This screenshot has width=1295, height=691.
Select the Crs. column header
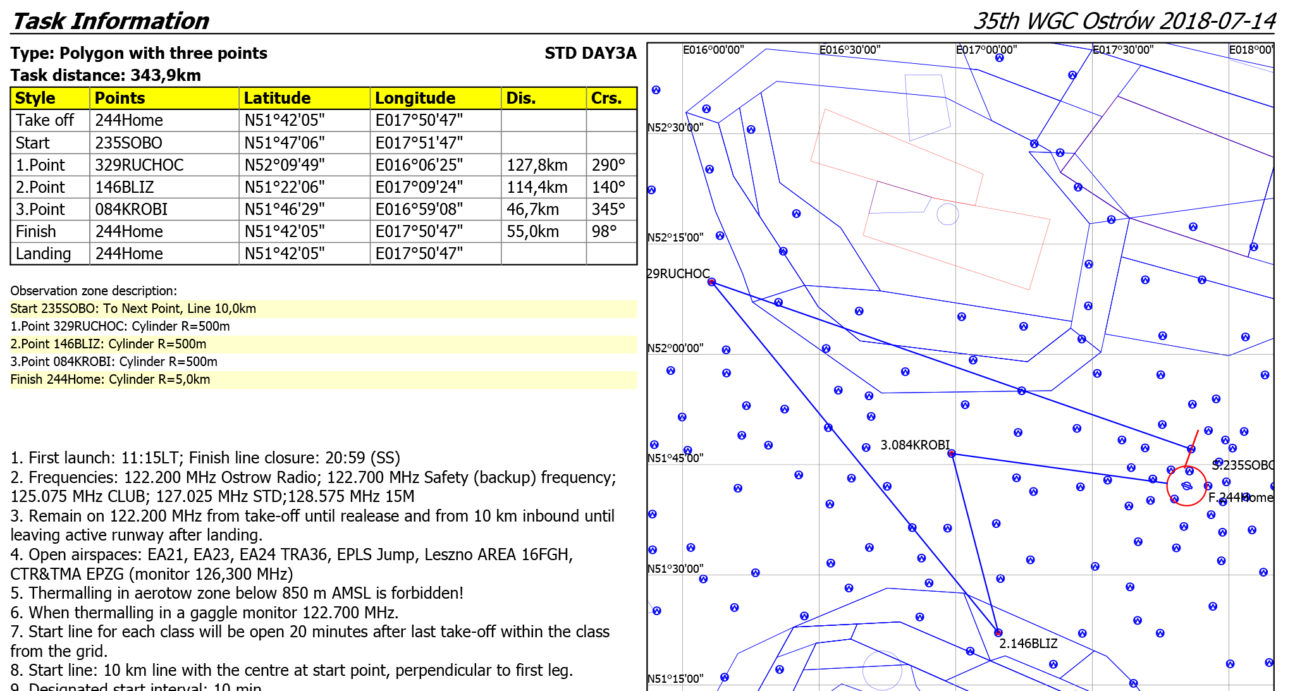pos(611,98)
